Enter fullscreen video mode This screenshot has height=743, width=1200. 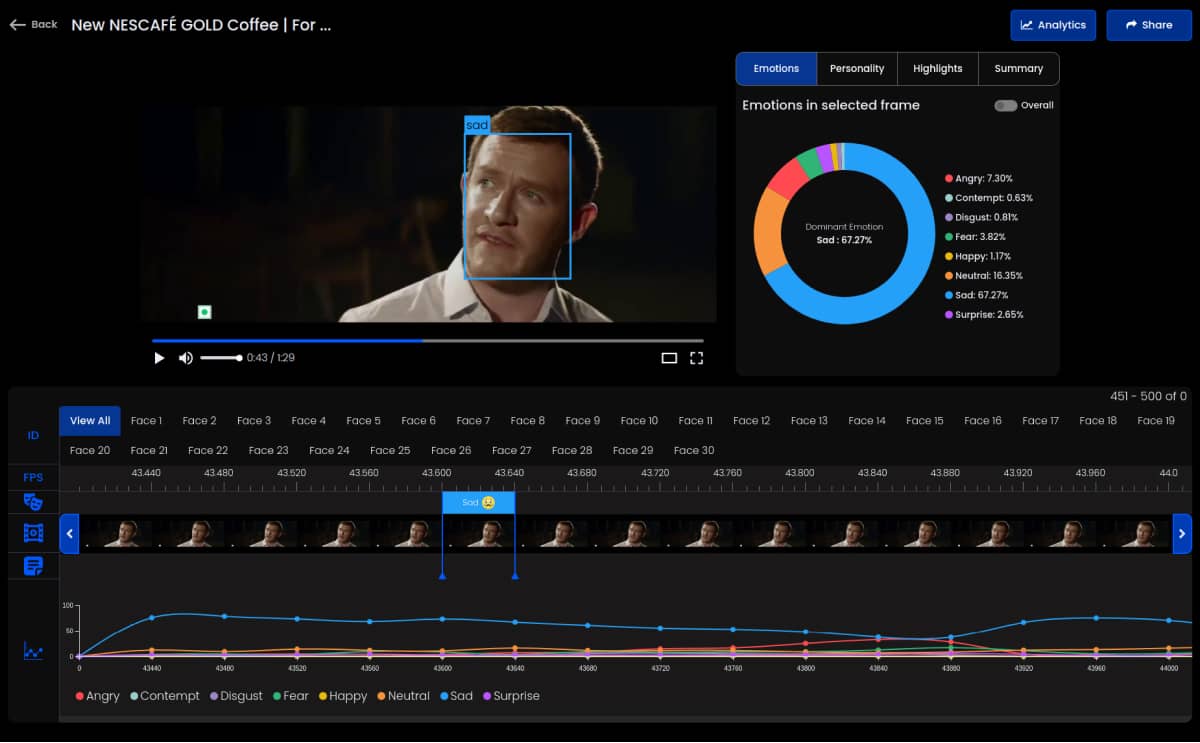697,358
